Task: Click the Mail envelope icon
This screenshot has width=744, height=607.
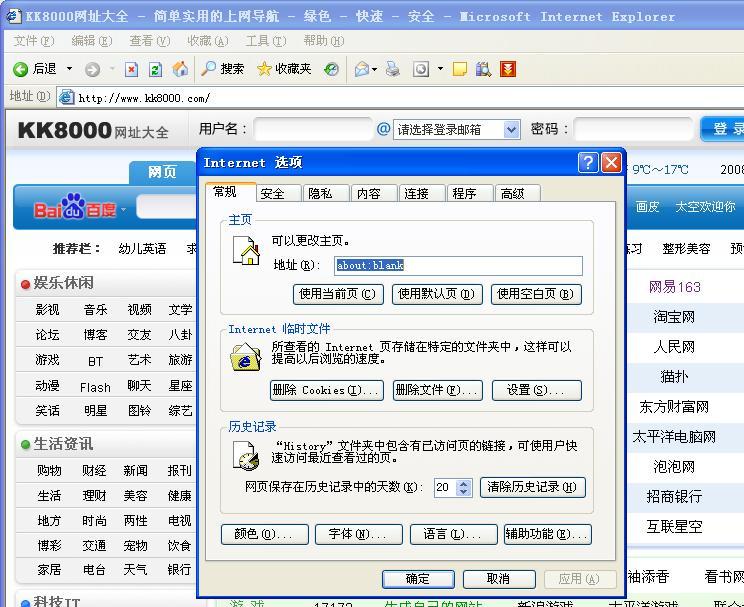Action: (362, 70)
